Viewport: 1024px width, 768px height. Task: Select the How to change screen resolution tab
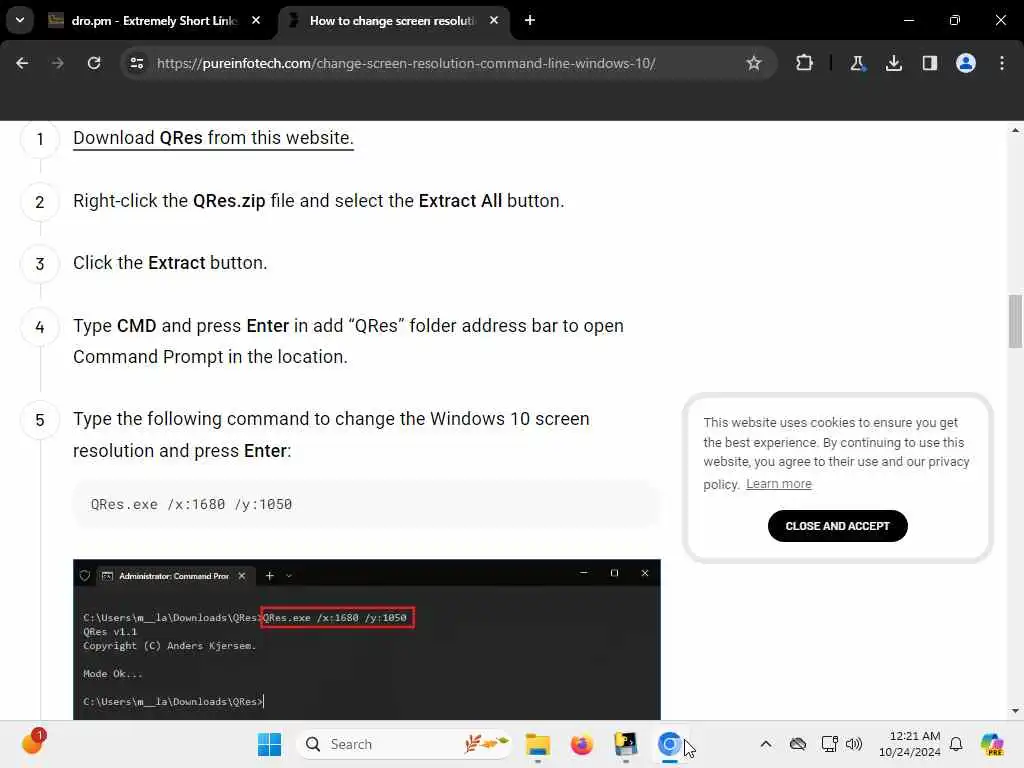tap(392, 21)
